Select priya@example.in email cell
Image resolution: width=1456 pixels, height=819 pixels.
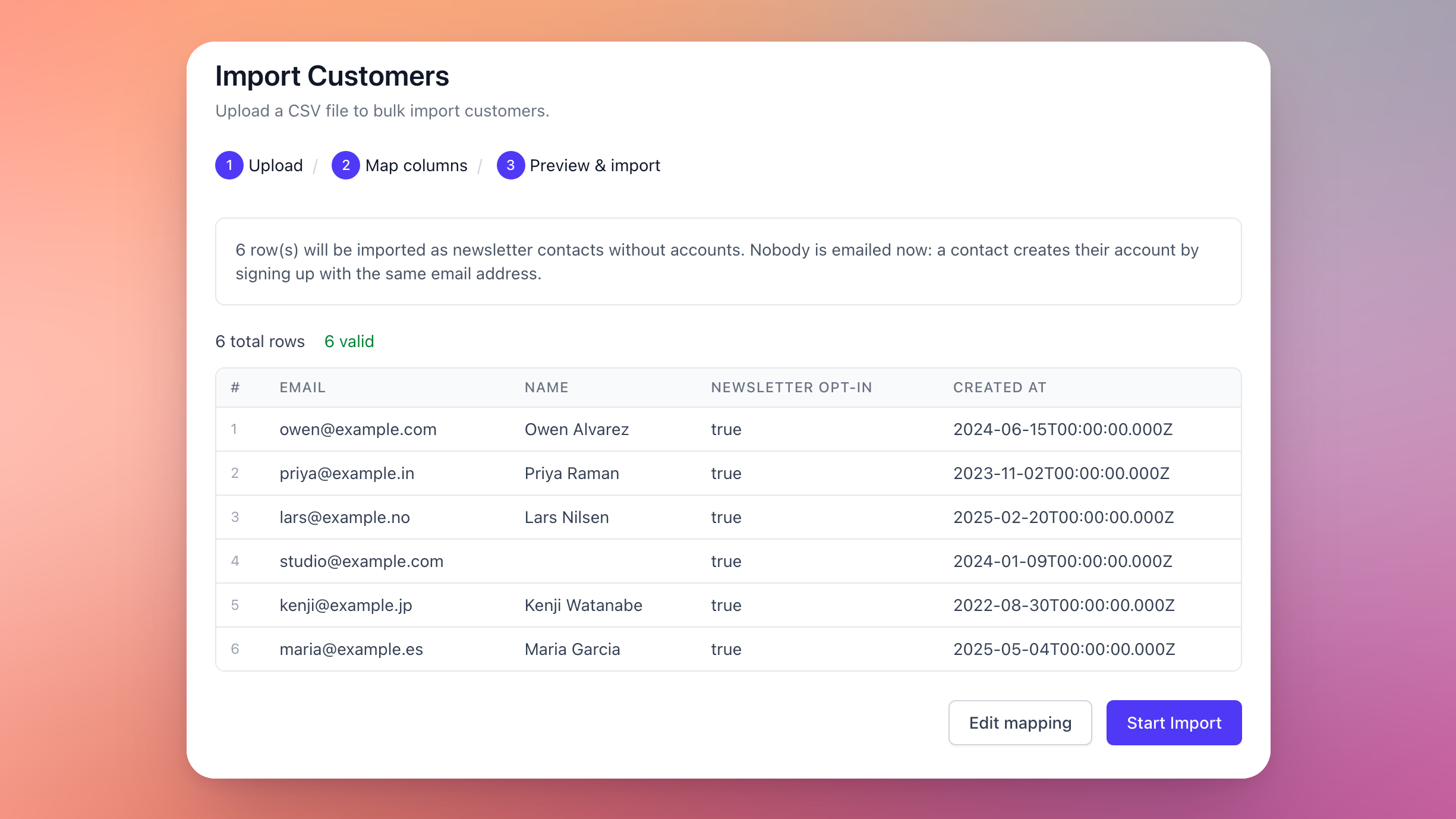347,473
